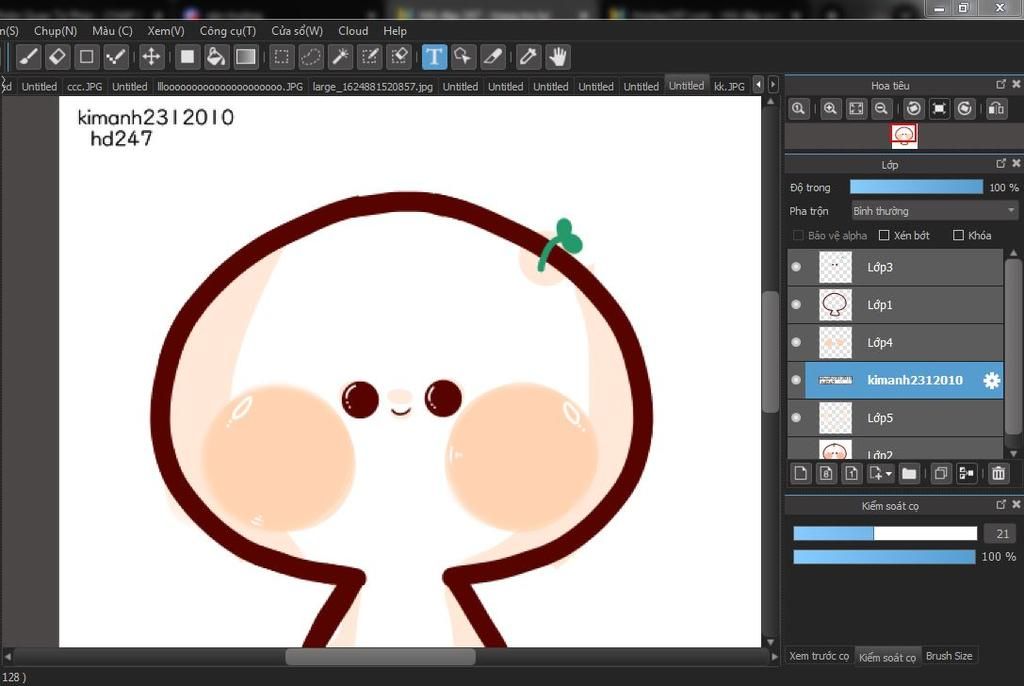Open the Chụp(N) menu

(56, 31)
